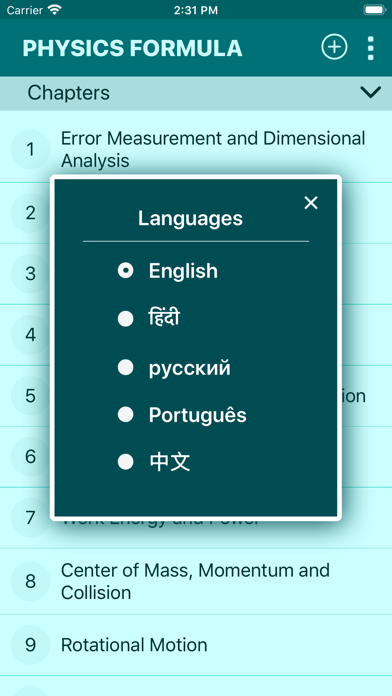392x696 pixels.
Task: Open the three-dot overflow menu
Action: [x=370, y=48]
